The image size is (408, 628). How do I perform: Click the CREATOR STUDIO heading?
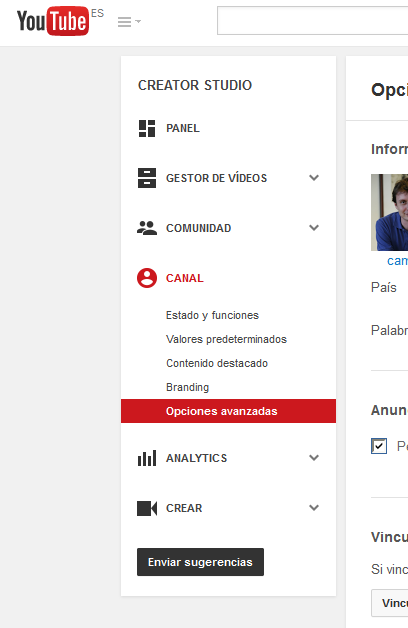tap(195, 85)
